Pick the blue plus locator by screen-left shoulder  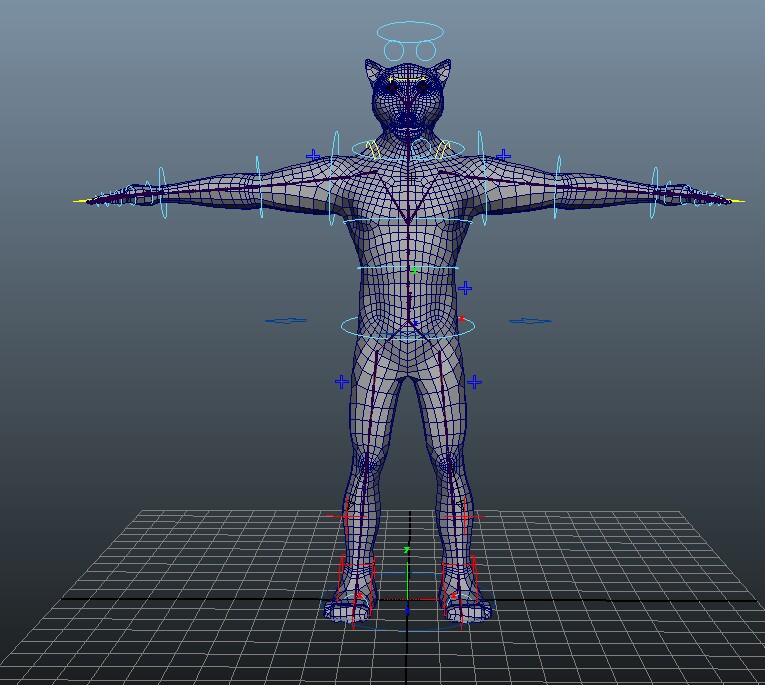313,156
